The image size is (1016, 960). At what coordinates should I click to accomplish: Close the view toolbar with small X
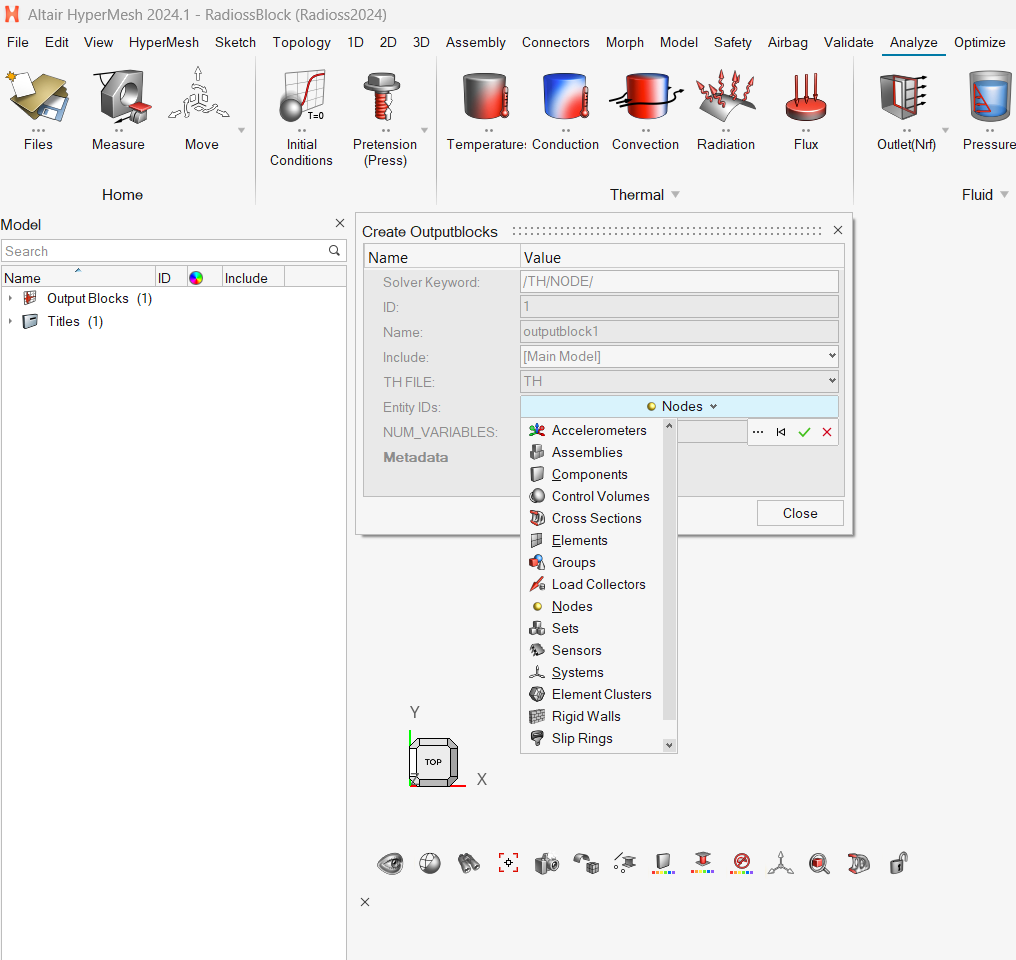click(x=365, y=902)
